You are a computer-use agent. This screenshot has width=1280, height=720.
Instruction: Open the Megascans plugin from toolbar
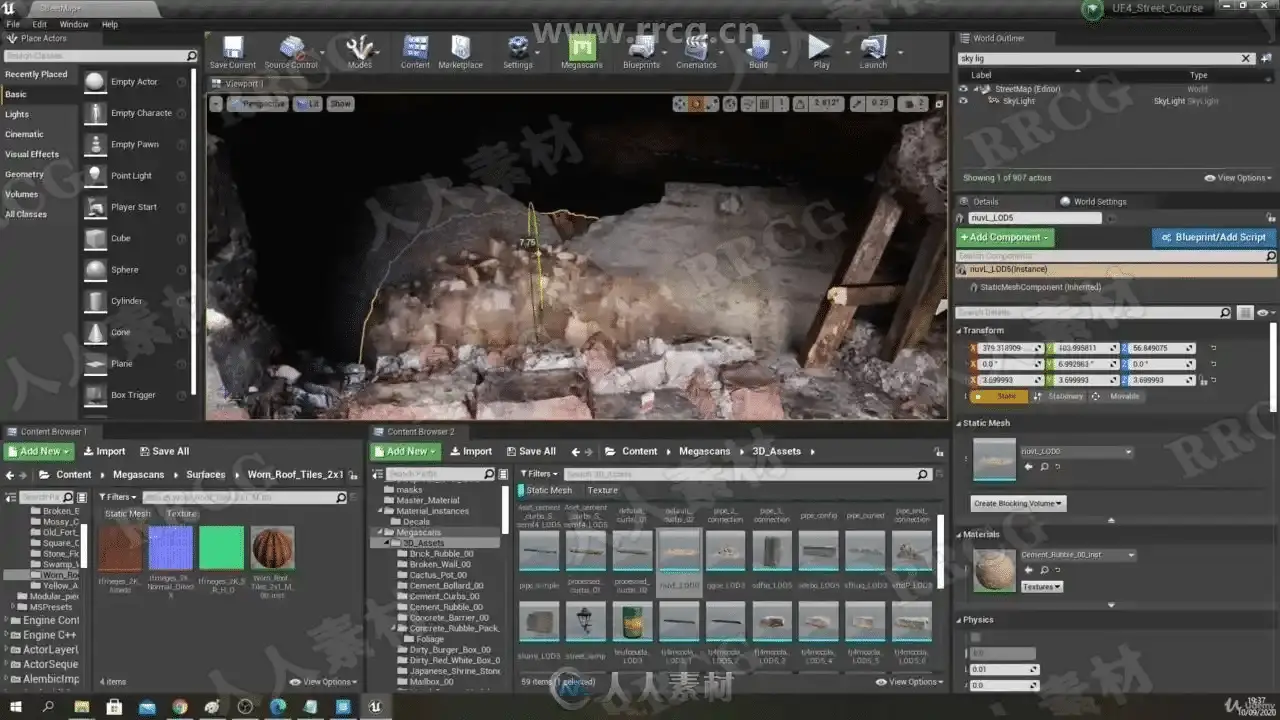tap(582, 48)
